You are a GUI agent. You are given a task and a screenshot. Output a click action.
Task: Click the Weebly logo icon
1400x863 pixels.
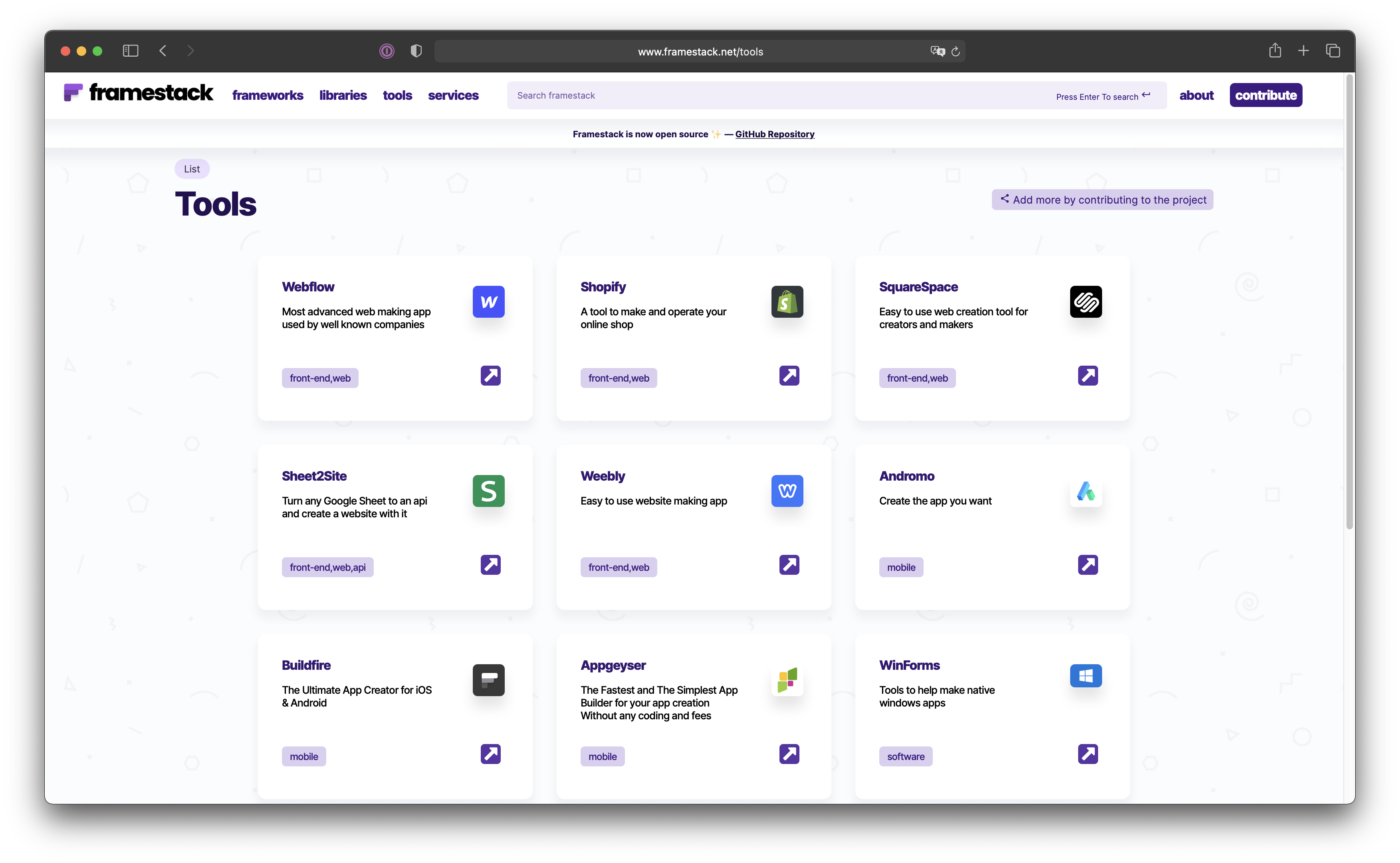click(787, 491)
